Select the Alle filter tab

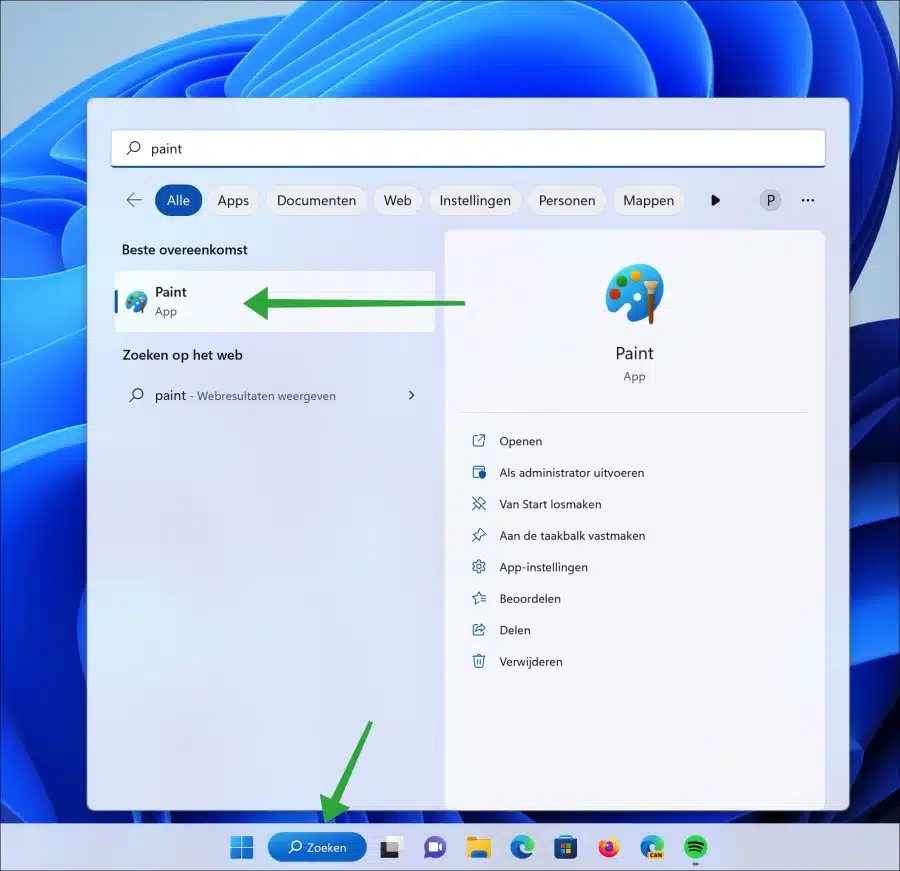[x=179, y=200]
